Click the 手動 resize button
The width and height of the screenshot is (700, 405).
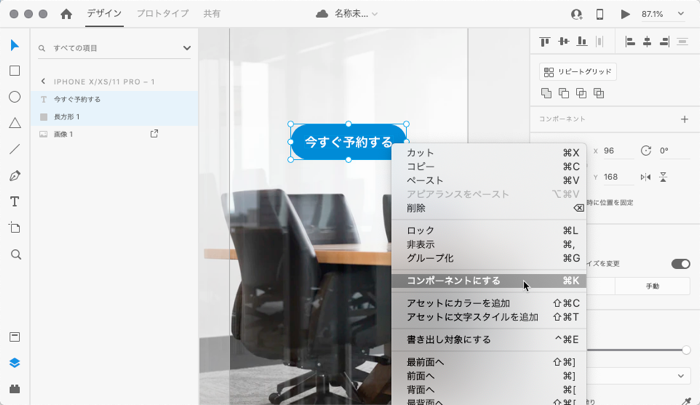[652, 286]
